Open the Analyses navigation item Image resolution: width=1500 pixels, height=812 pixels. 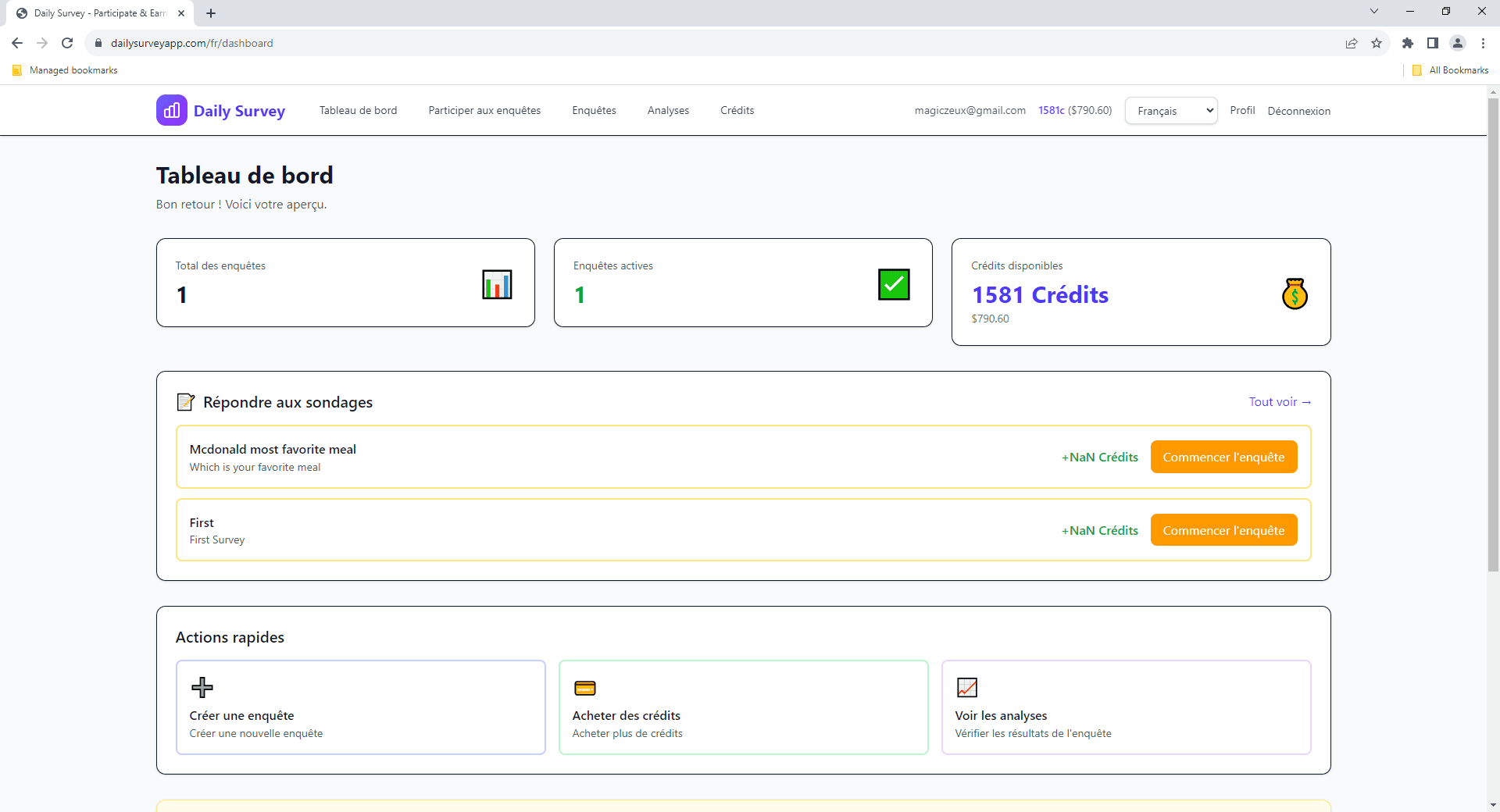click(668, 111)
